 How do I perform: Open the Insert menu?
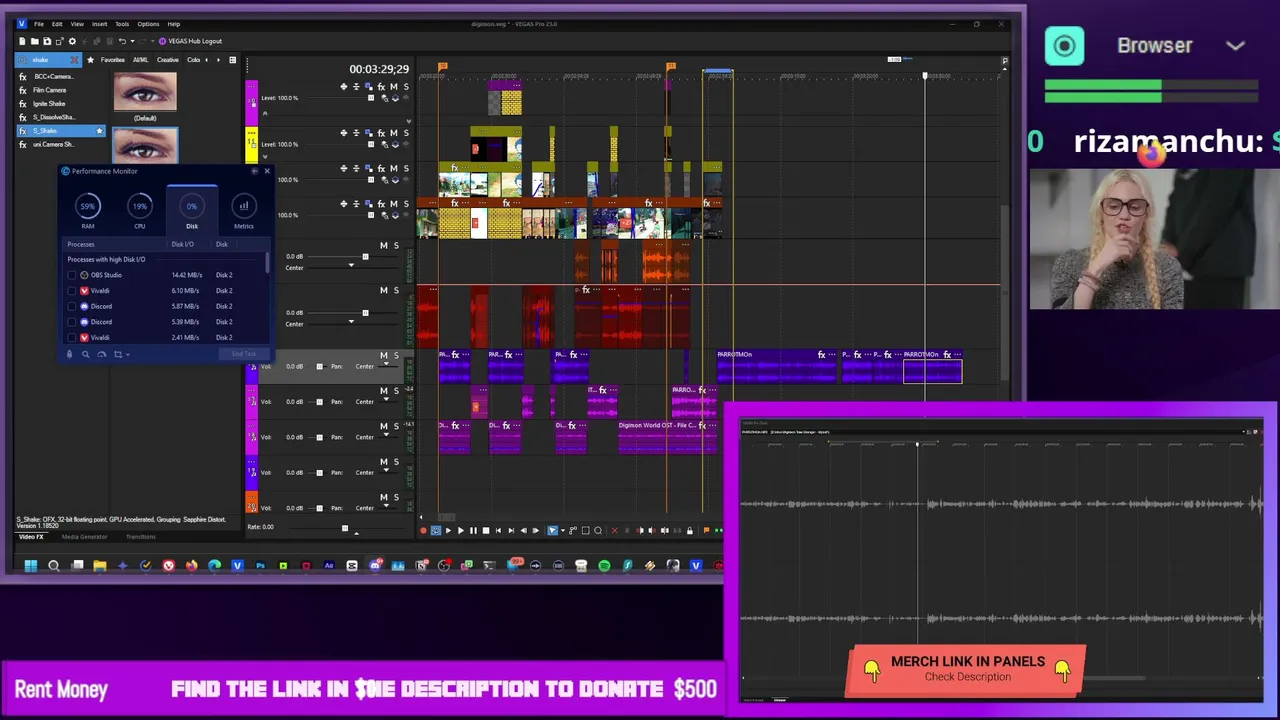point(100,24)
